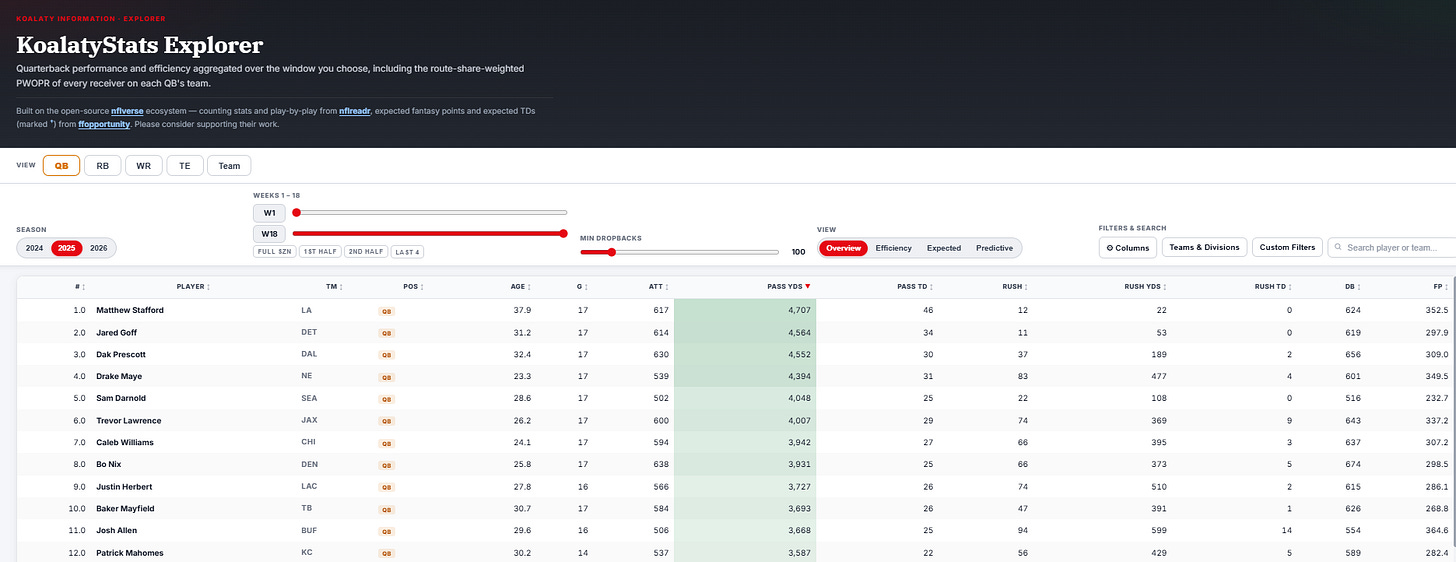Open the Columns chooser
The height and width of the screenshot is (562, 1456).
click(1128, 247)
